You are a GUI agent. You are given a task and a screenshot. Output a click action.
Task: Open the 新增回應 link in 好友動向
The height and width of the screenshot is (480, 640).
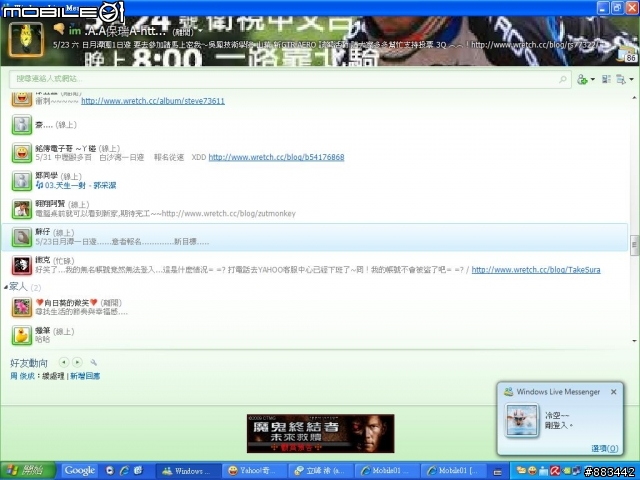[85, 376]
